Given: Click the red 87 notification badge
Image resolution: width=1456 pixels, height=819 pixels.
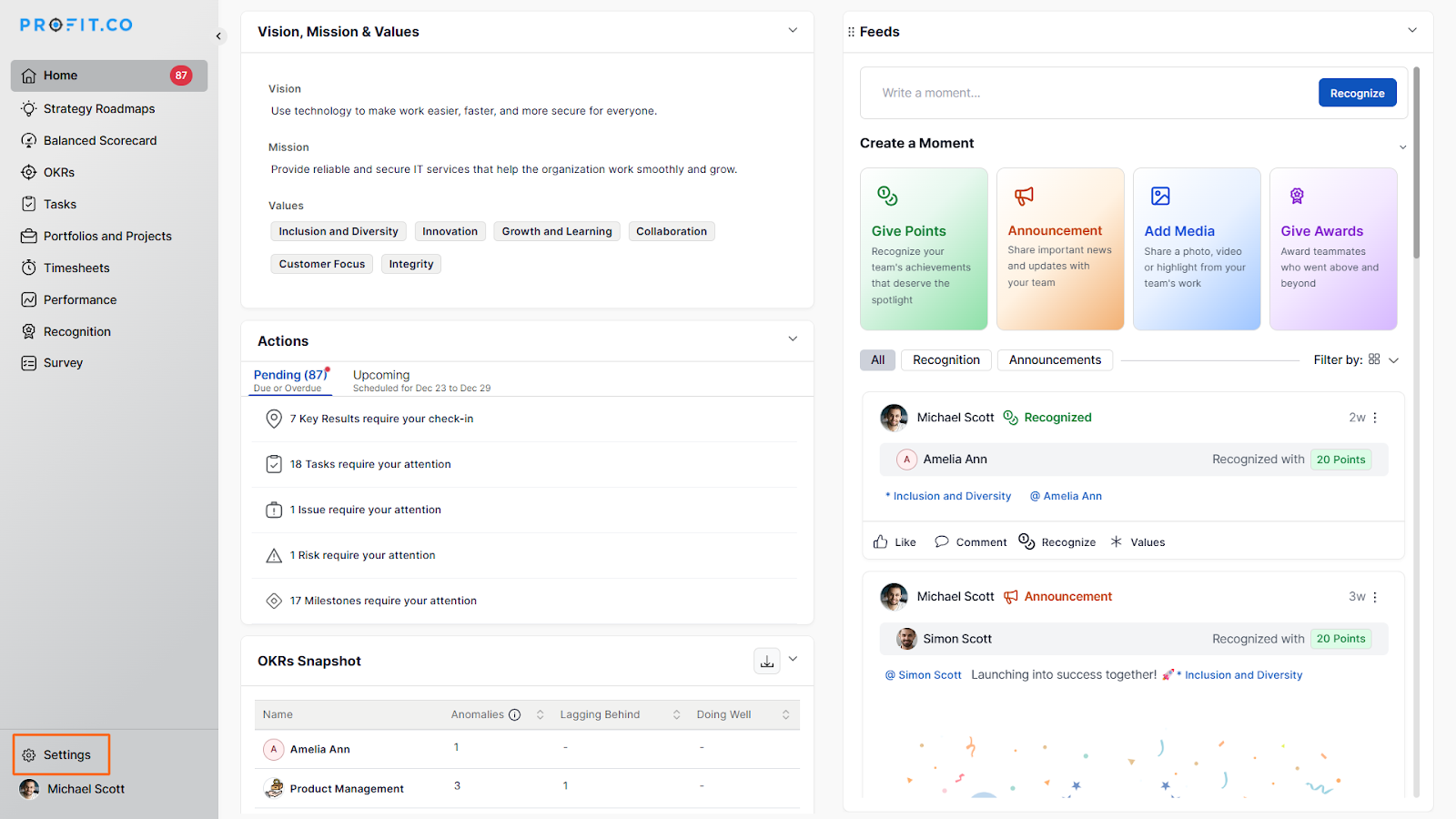Looking at the screenshot, I should pyautogui.click(x=181, y=76).
